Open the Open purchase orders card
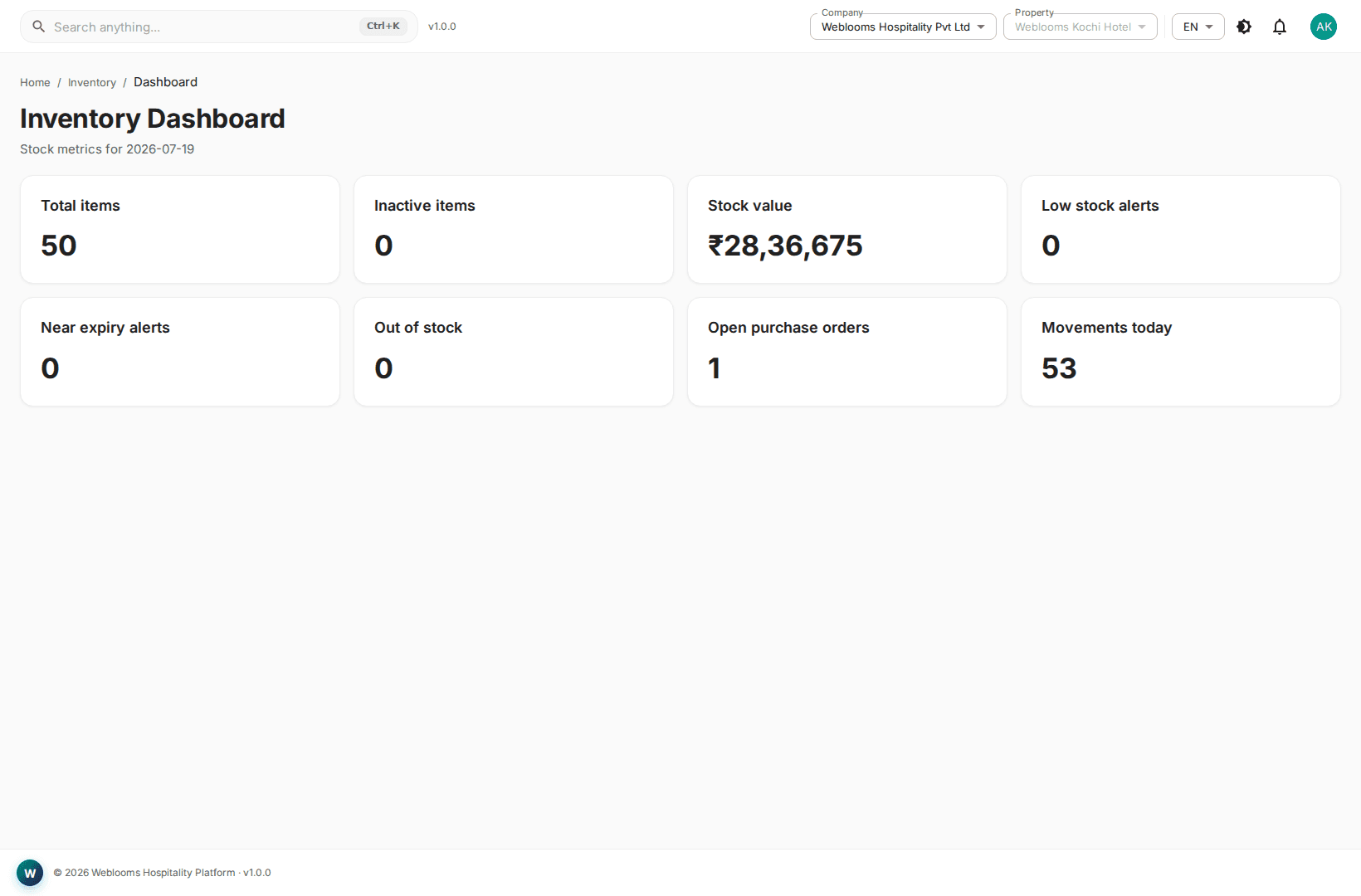Screen dimensions: 1361x896 847,352
